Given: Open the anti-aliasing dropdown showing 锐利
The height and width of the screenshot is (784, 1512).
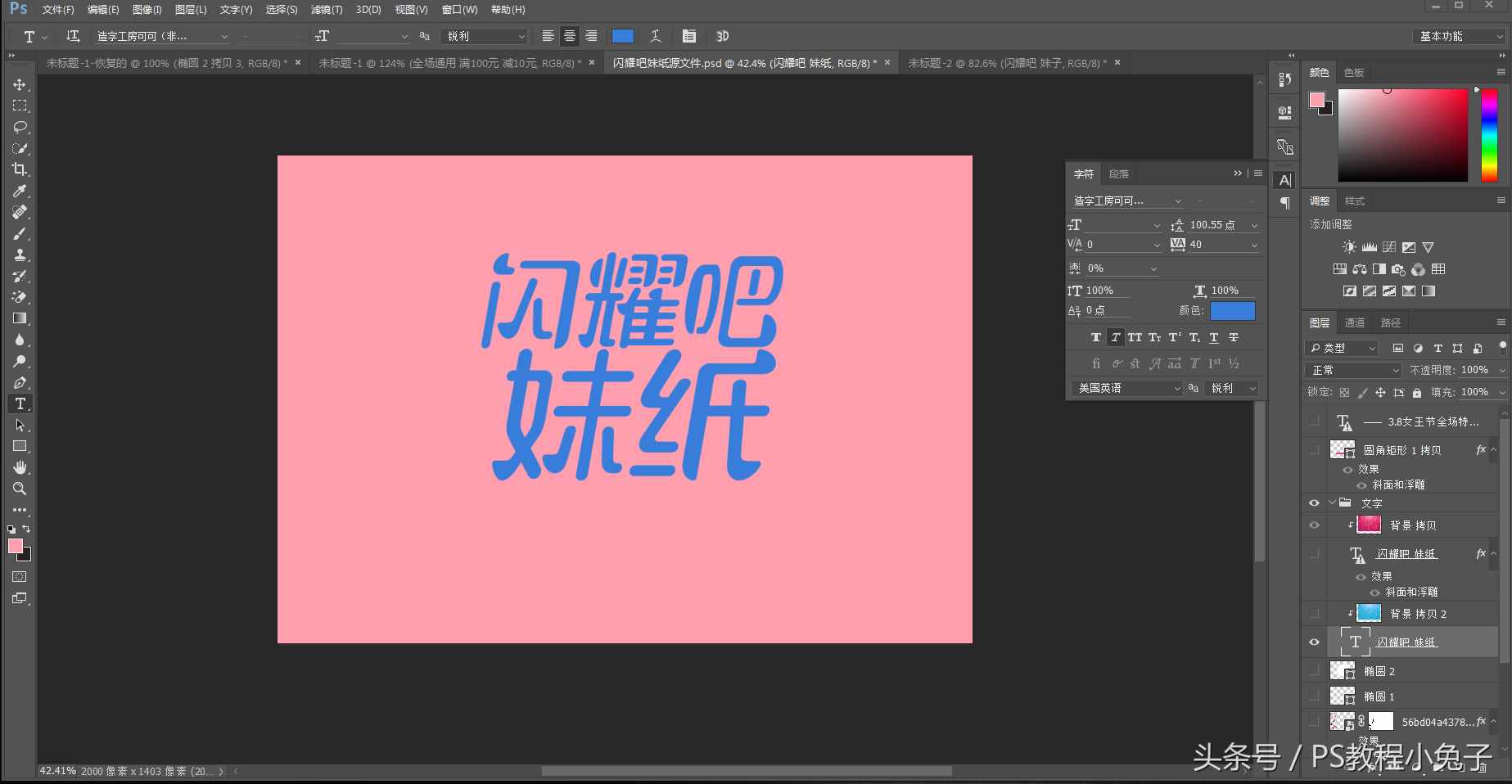Looking at the screenshot, I should pyautogui.click(x=484, y=36).
